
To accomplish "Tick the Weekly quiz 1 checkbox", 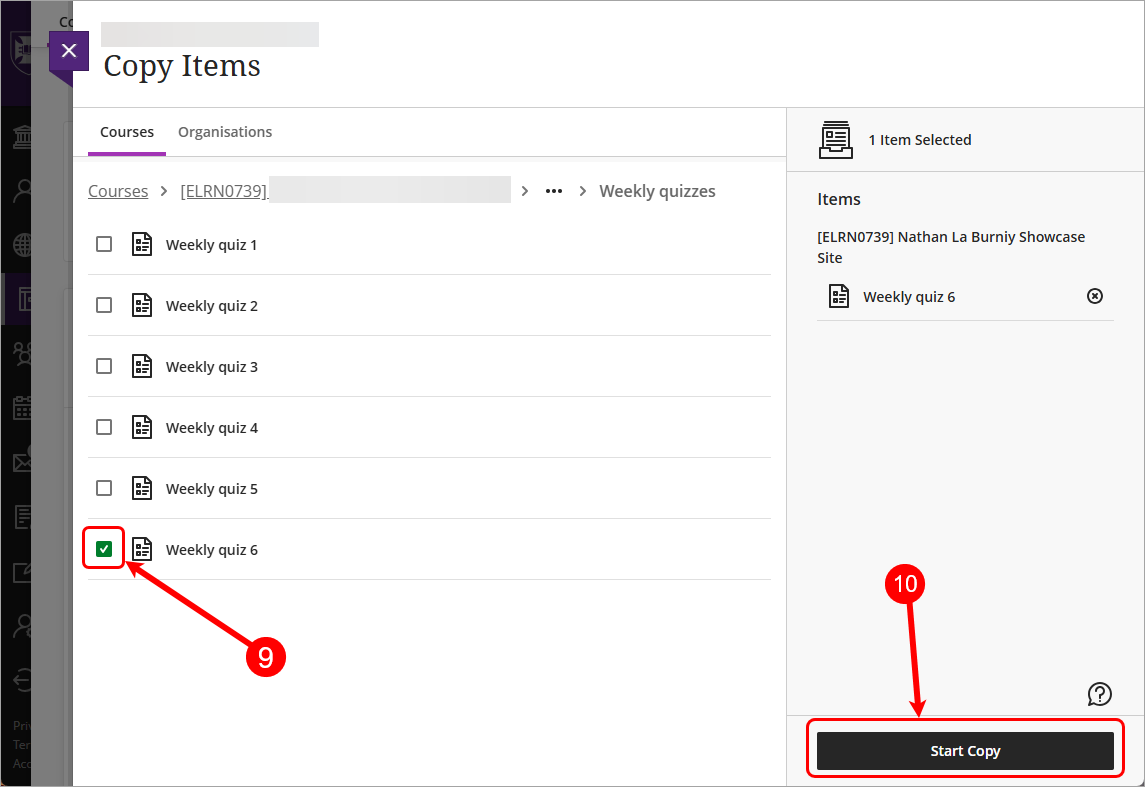I will pos(104,244).
